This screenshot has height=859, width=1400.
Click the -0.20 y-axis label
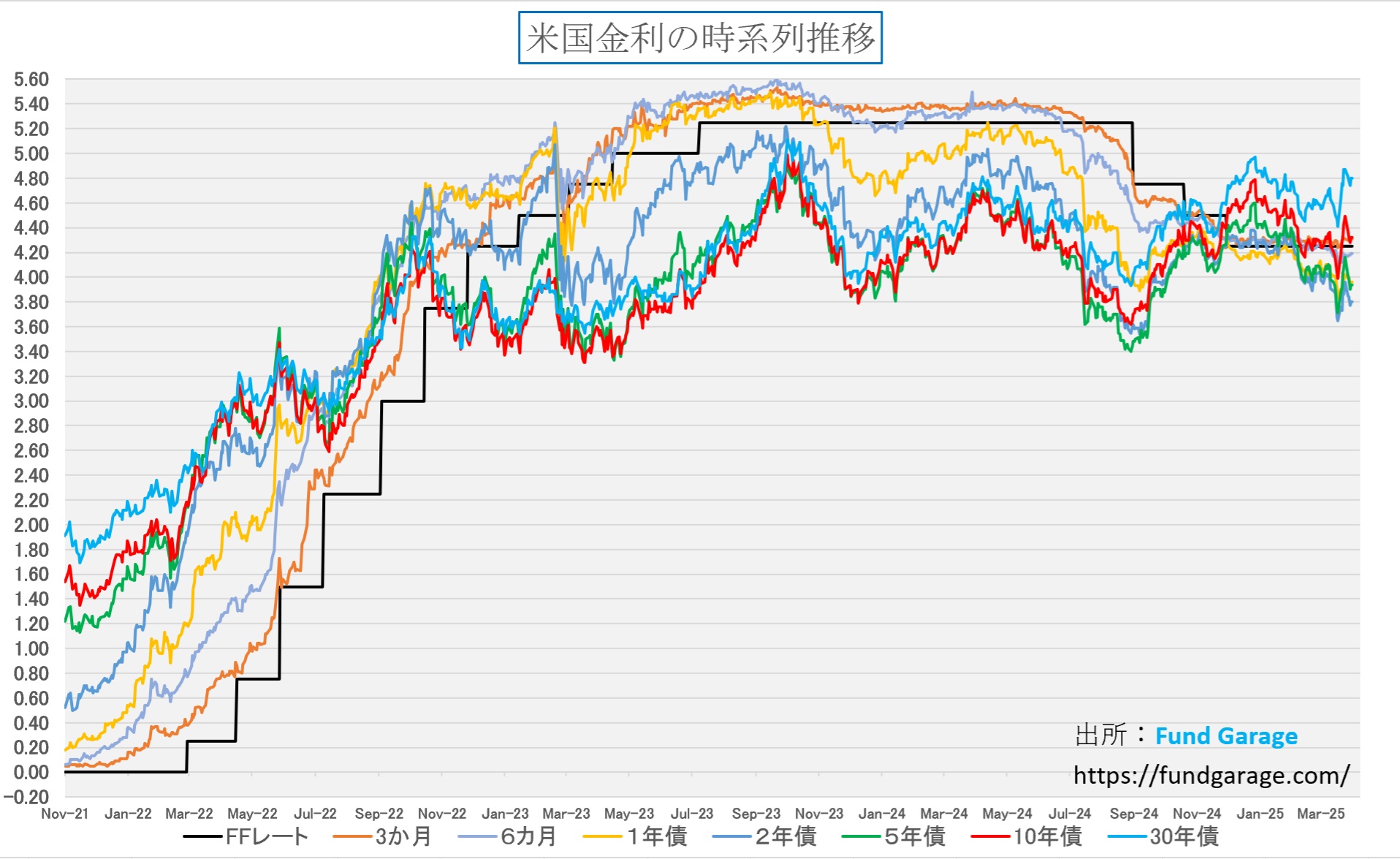tap(26, 797)
